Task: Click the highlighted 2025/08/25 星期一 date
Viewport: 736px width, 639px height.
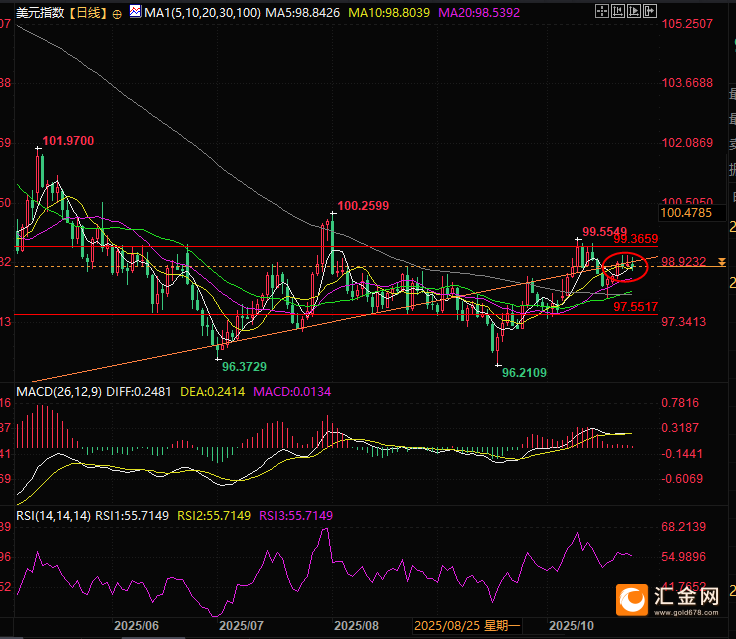Action: click(468, 626)
